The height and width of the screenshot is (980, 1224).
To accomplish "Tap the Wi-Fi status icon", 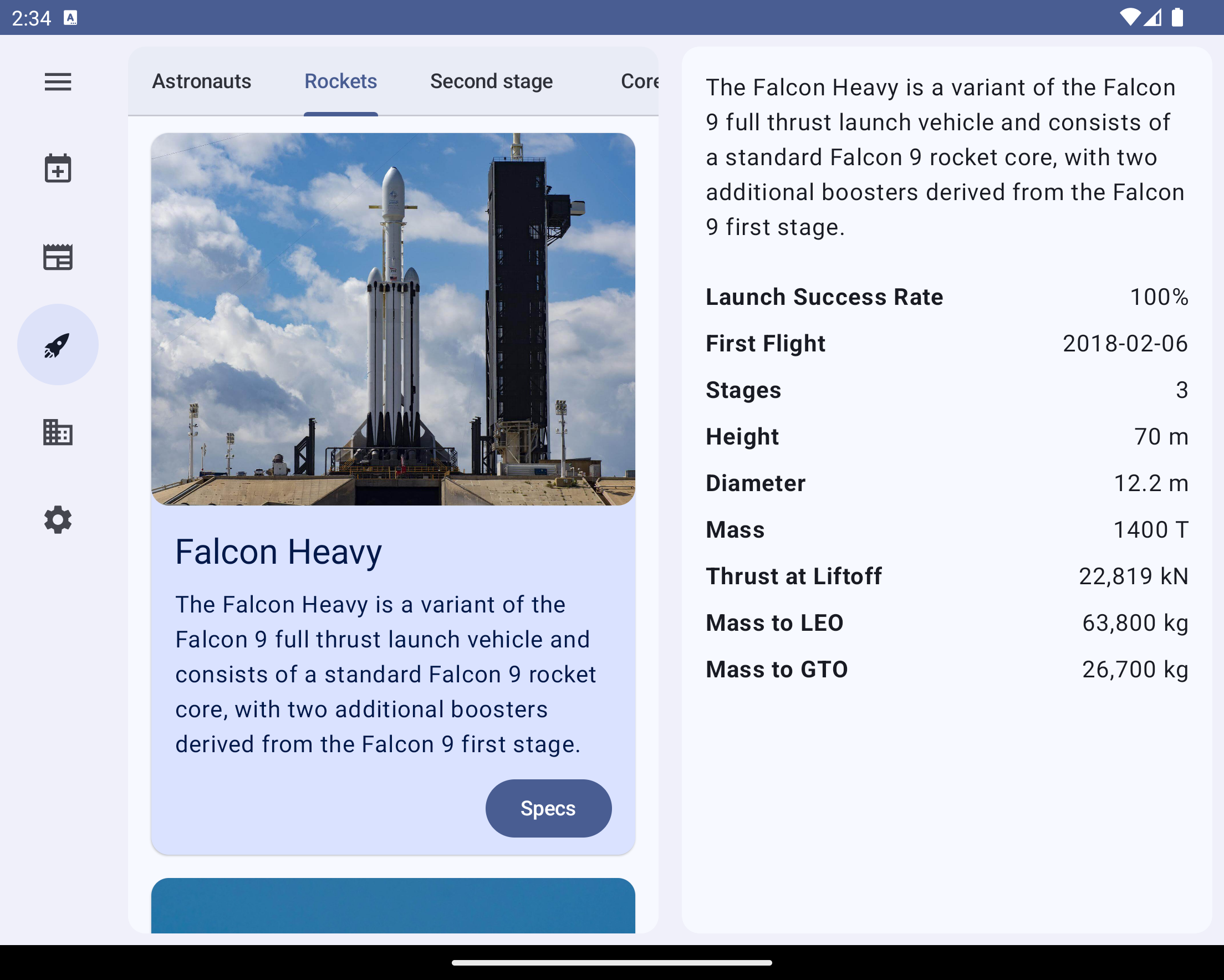I will click(1130, 18).
